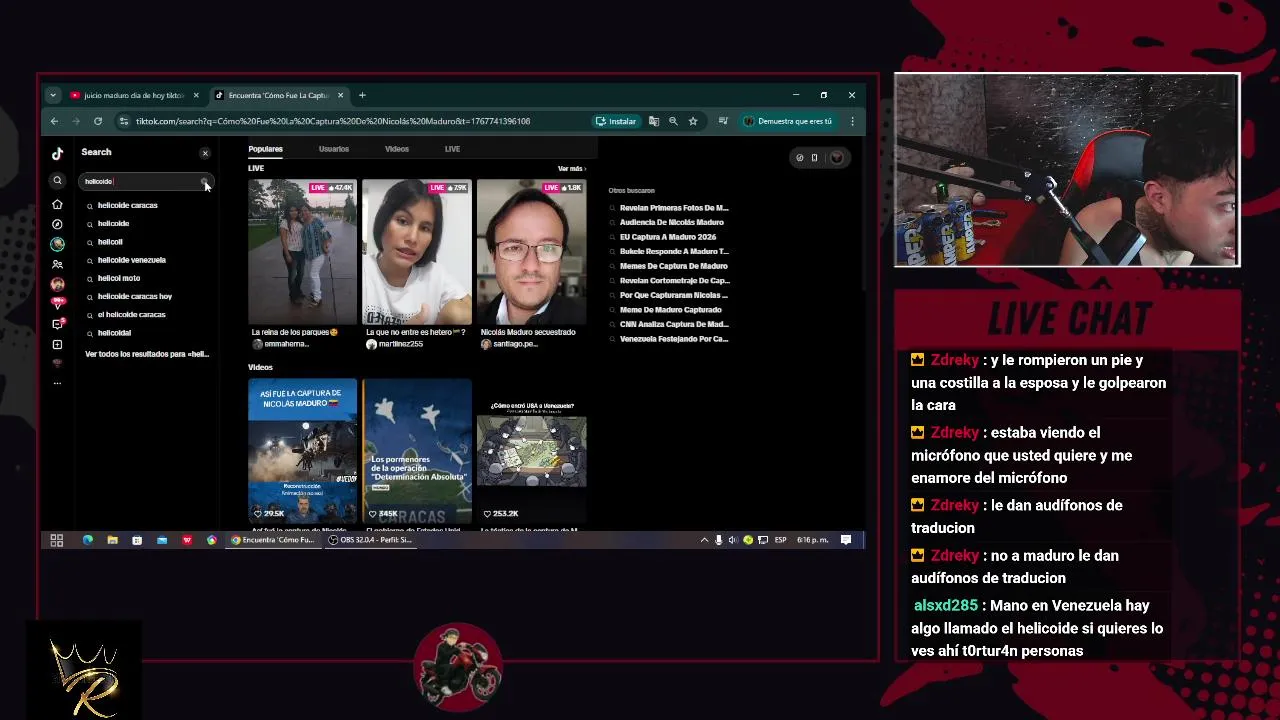
Task: Select the plain 'helicoide' suggestion
Action: click(x=113, y=224)
